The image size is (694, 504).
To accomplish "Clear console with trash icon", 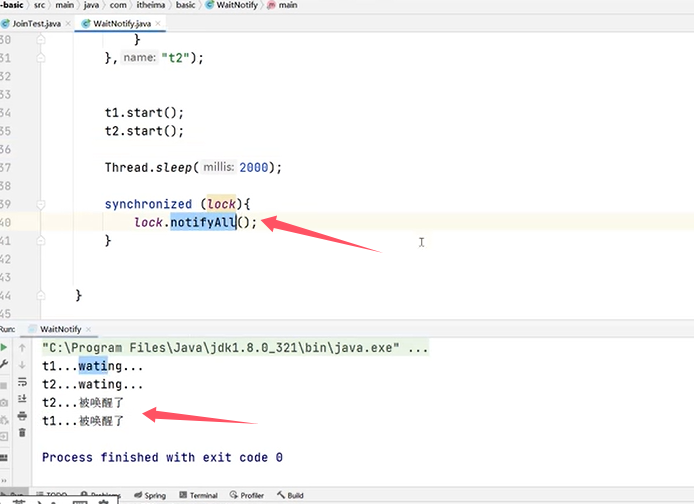I will 22,432.
